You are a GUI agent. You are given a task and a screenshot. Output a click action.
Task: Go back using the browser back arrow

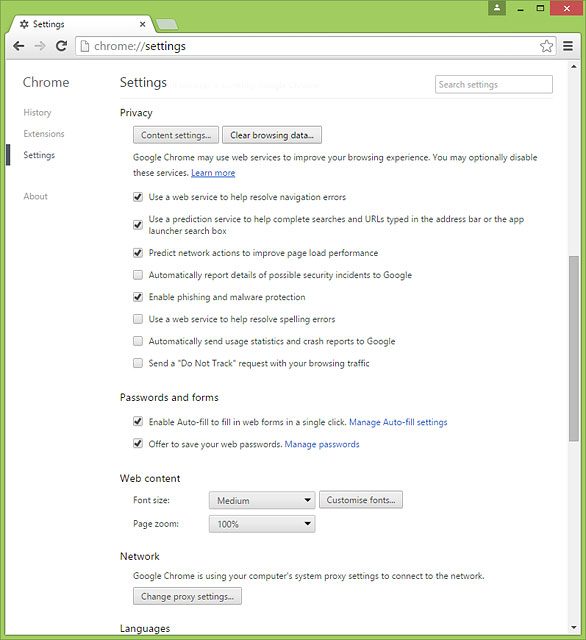(19, 46)
